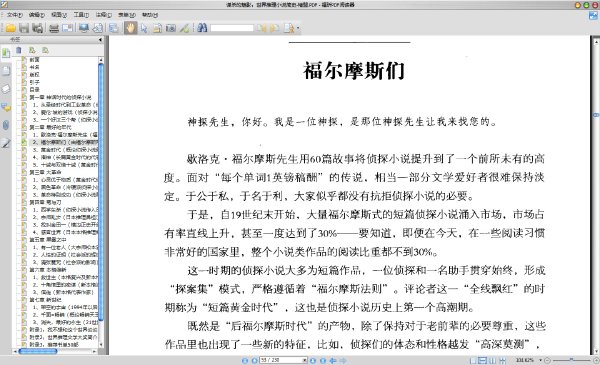Screen dimensions: 600x365
Task: Open the Signatures pen sidebar tab
Action: [x=6, y=143]
